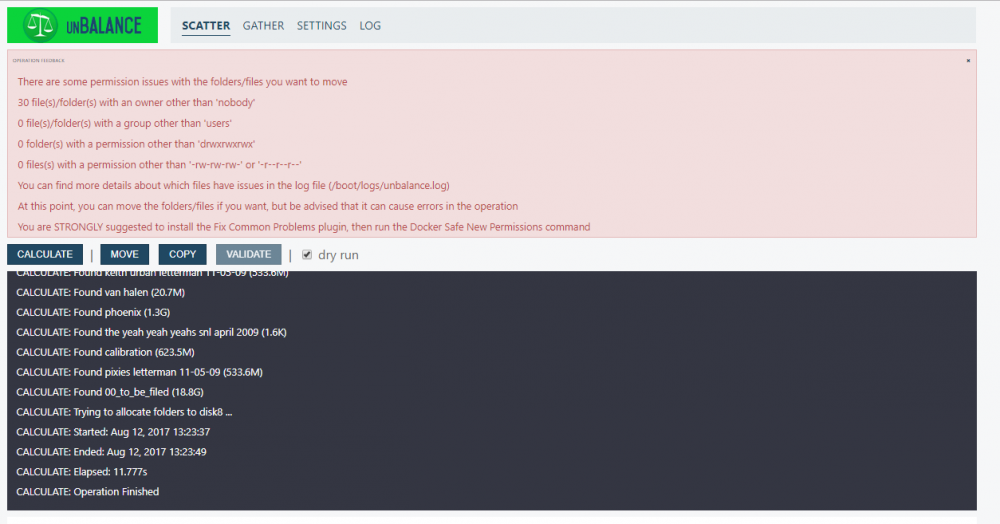Viewport: 1000px width, 524px height.
Task: Click the VALIDATE button
Action: click(x=249, y=254)
